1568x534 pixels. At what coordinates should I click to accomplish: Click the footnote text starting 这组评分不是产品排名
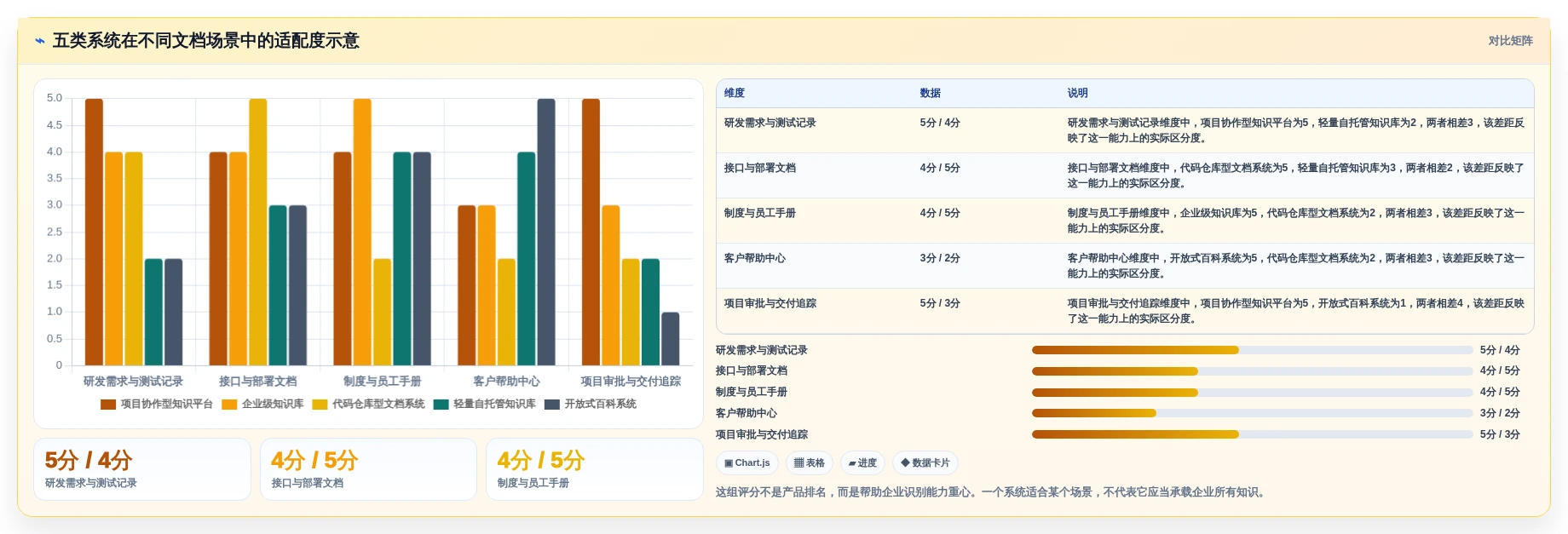pyautogui.click(x=992, y=492)
